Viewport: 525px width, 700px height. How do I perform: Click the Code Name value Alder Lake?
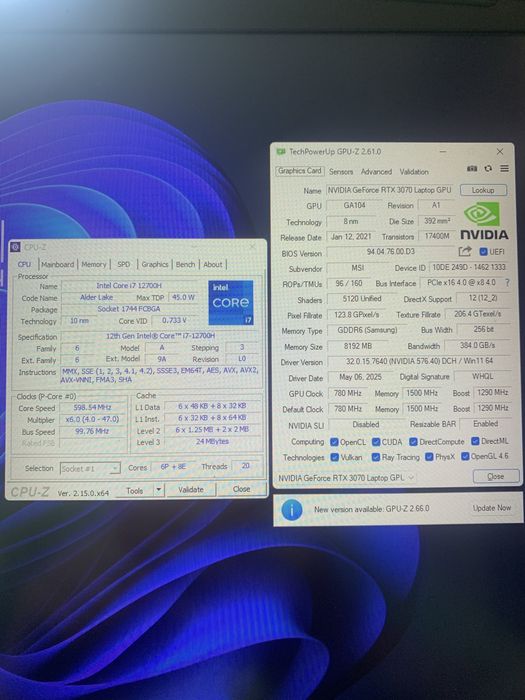click(96, 297)
